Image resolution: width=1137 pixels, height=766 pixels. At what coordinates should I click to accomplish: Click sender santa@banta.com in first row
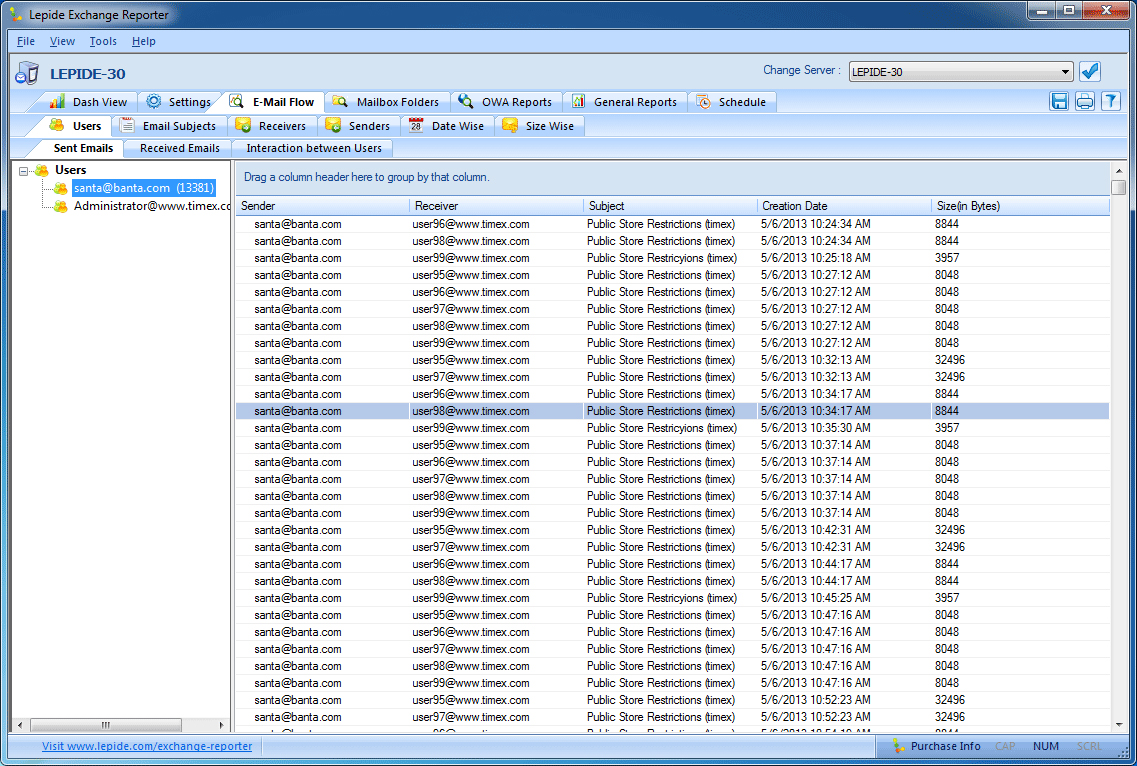(297, 224)
